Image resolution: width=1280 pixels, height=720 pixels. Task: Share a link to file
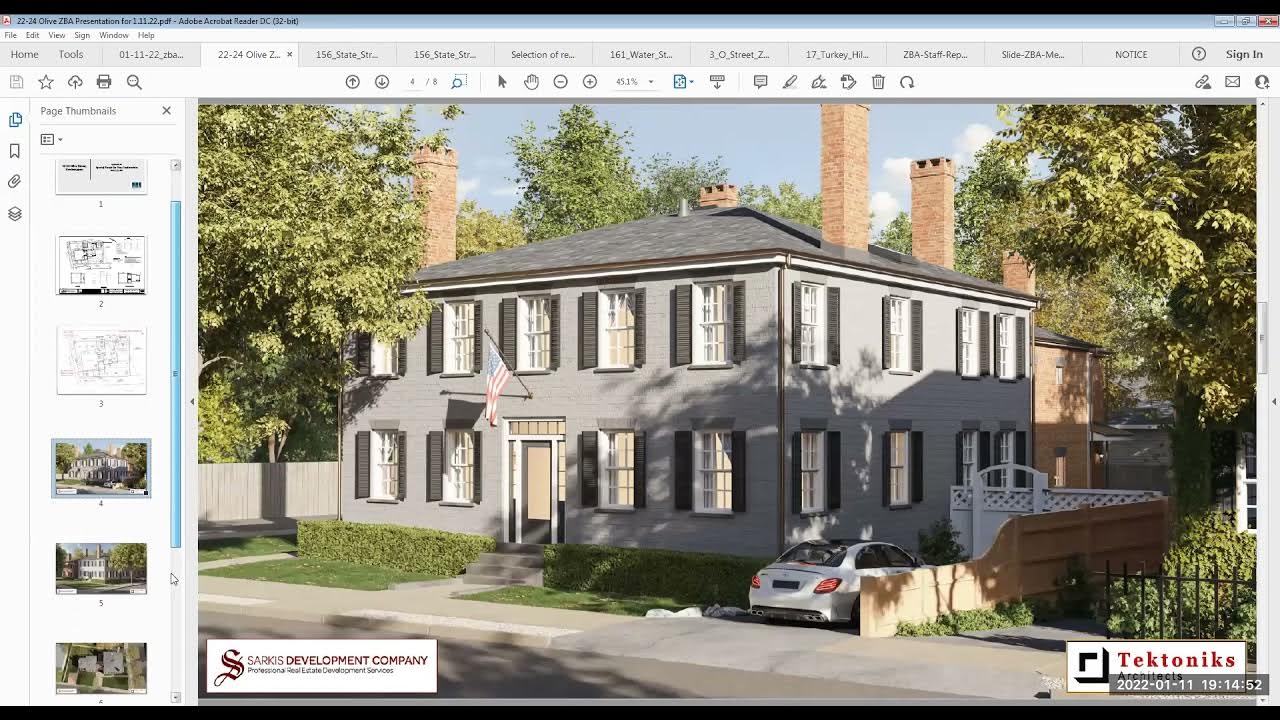tap(1203, 82)
